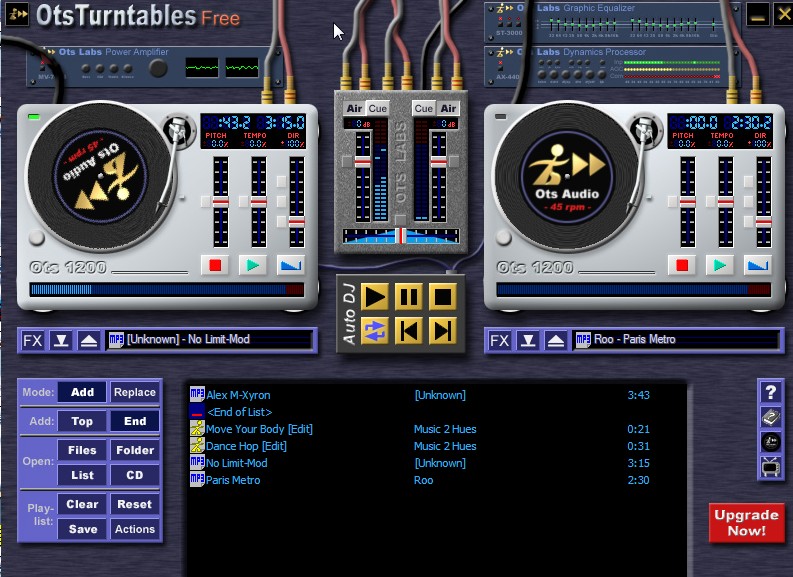Toggle the Auto DJ repeat/shuffle arrows button
793x577 pixels.
(x=375, y=331)
